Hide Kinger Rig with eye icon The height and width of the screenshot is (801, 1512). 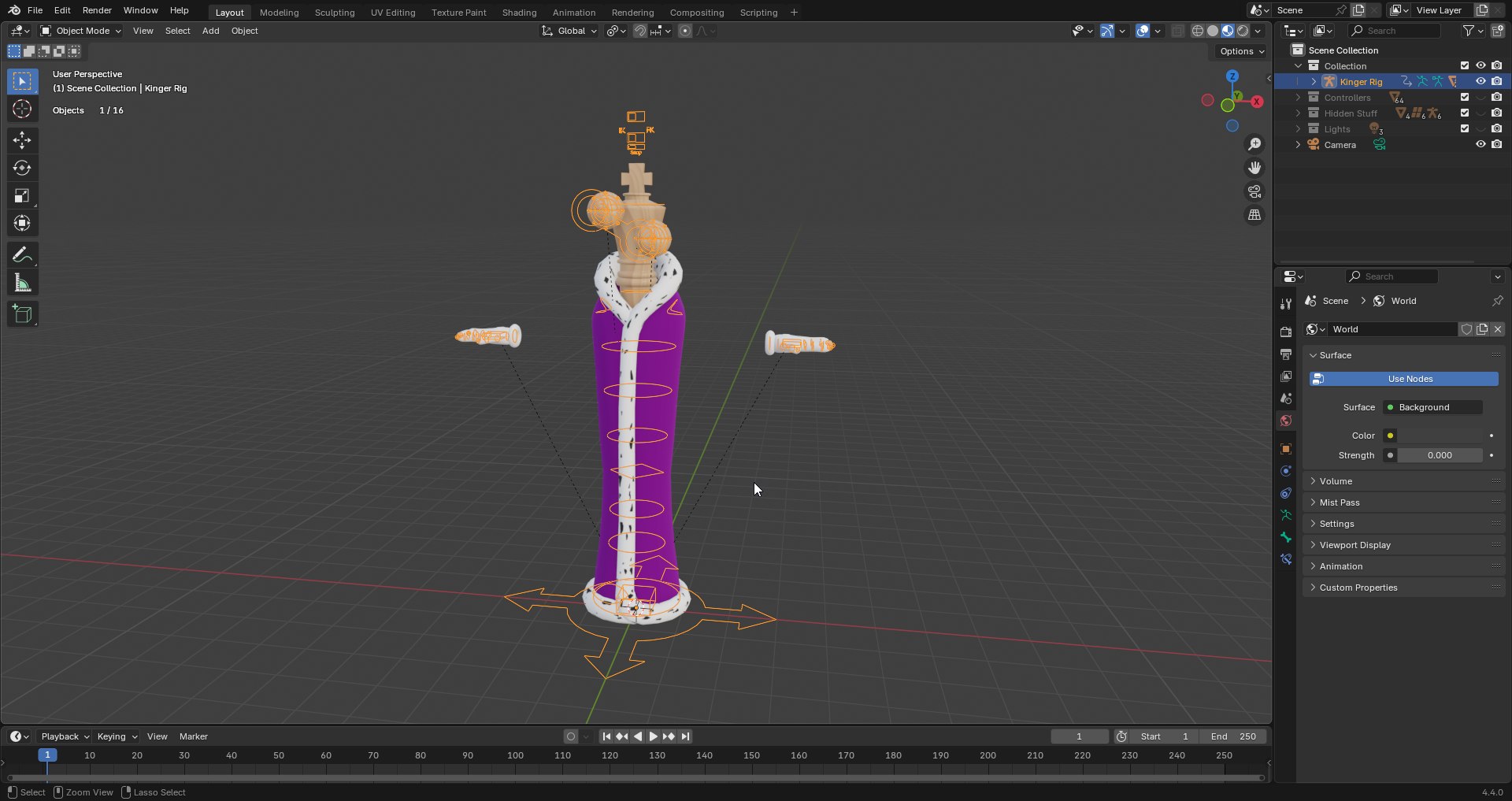point(1480,81)
